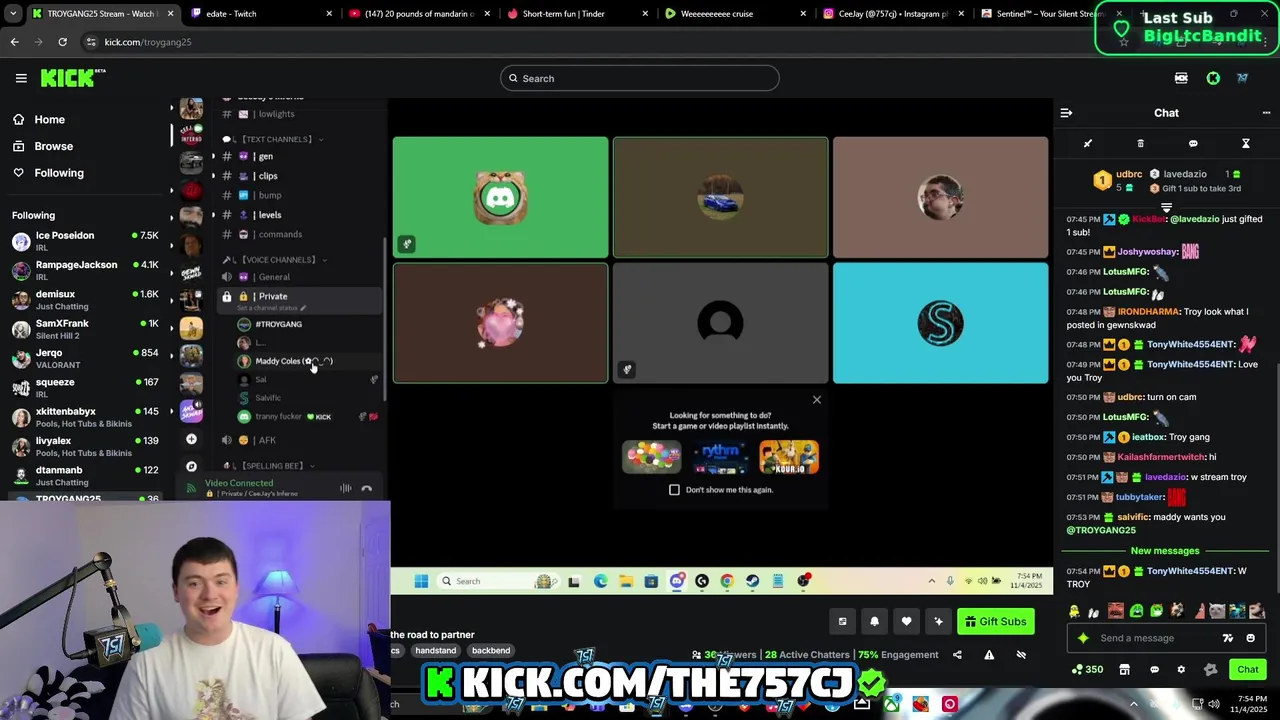Screen dimensions: 1280x720
Task: Switch to the Short-term fun Tinder tab
Action: pos(578,14)
